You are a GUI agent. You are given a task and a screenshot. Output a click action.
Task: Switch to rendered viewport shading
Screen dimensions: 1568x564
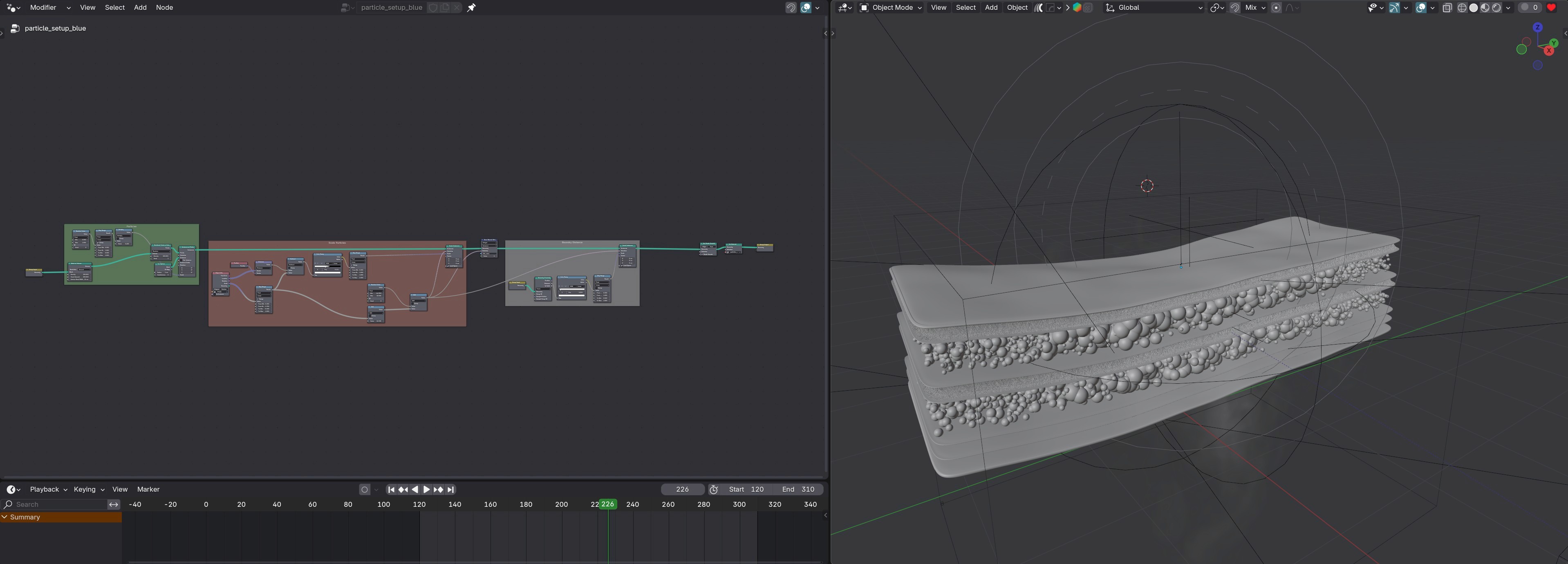1497,7
